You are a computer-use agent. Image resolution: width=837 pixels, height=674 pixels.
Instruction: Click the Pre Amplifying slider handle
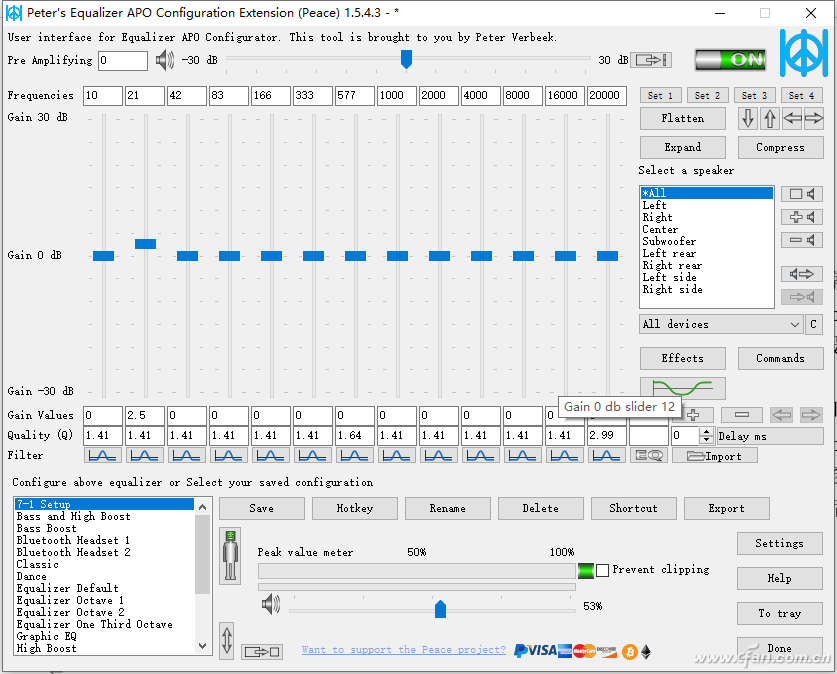click(406, 59)
